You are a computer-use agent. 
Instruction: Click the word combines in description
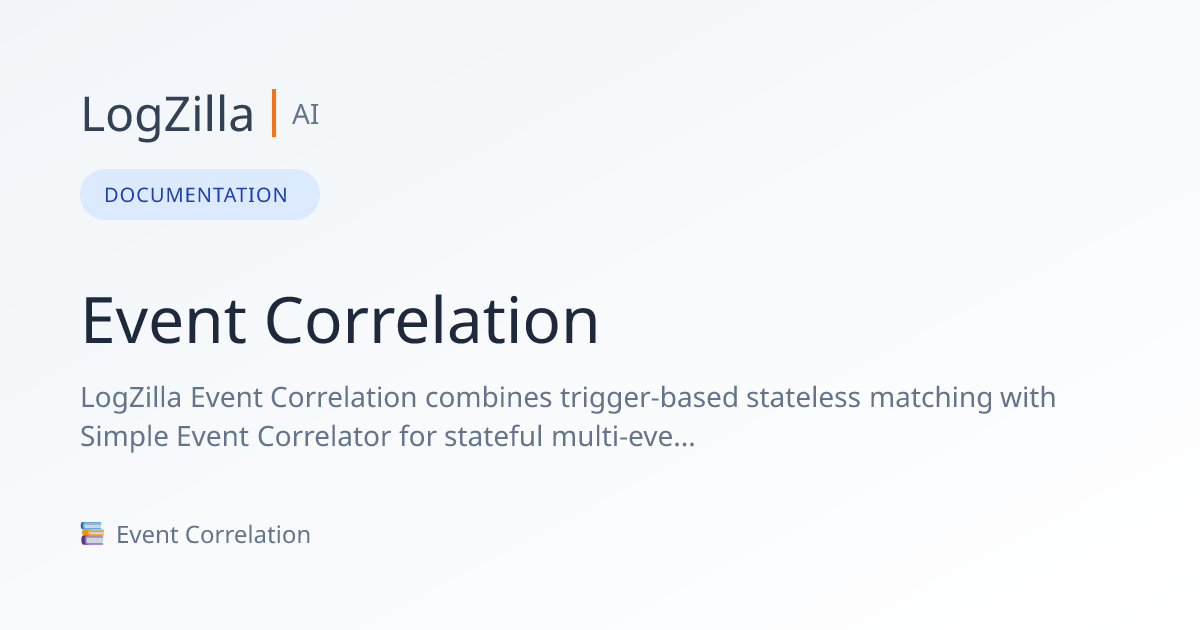[489, 398]
